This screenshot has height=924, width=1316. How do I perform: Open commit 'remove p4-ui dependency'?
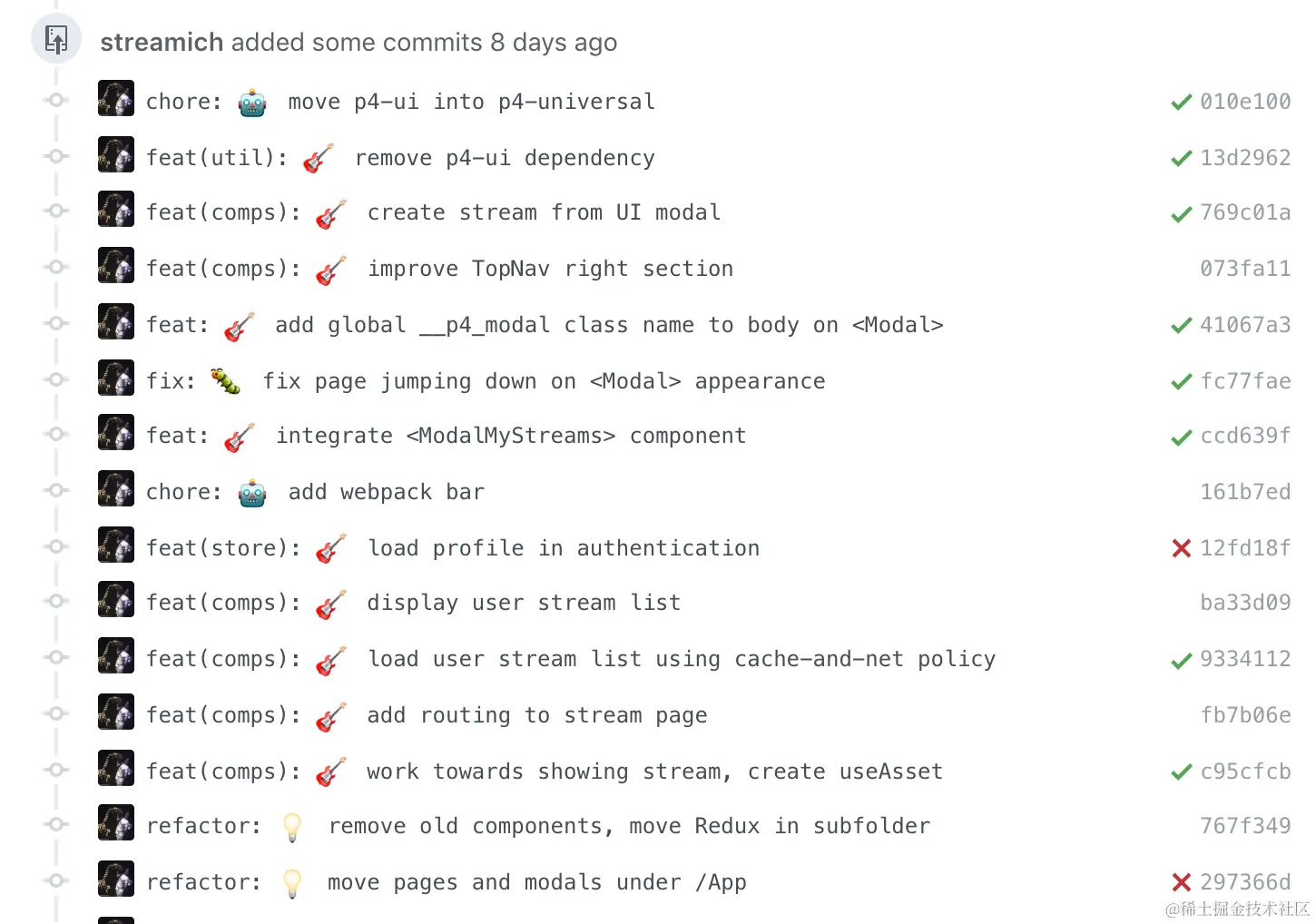[505, 158]
